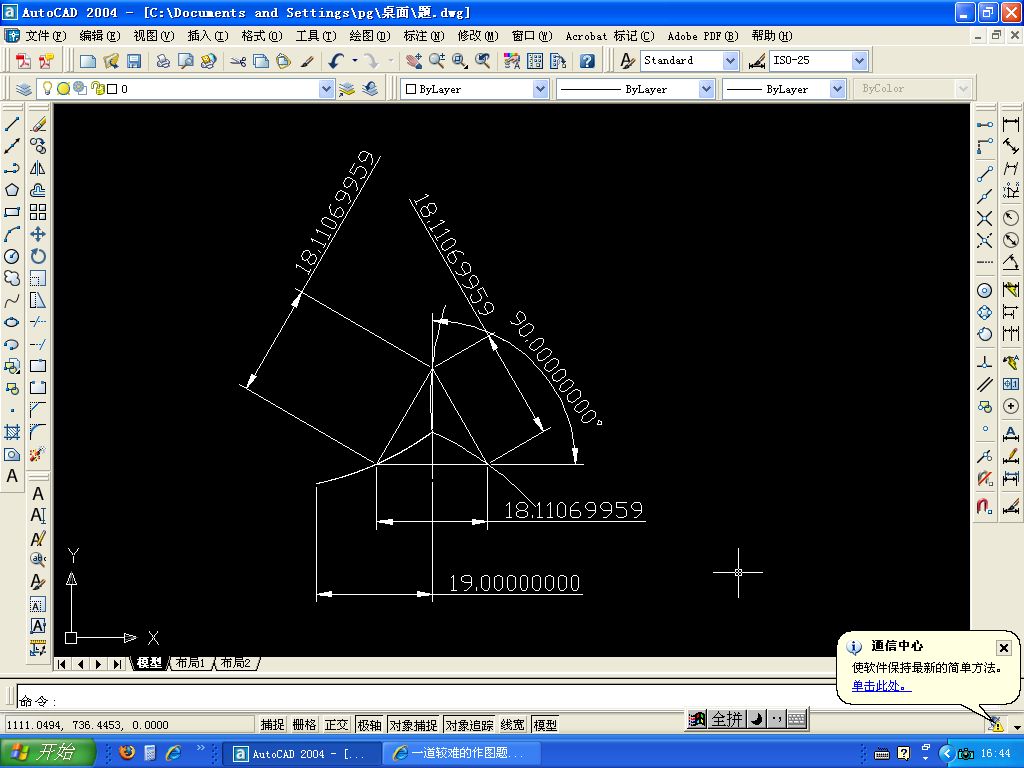
Task: Select the Erase modify tool
Action: 38,124
